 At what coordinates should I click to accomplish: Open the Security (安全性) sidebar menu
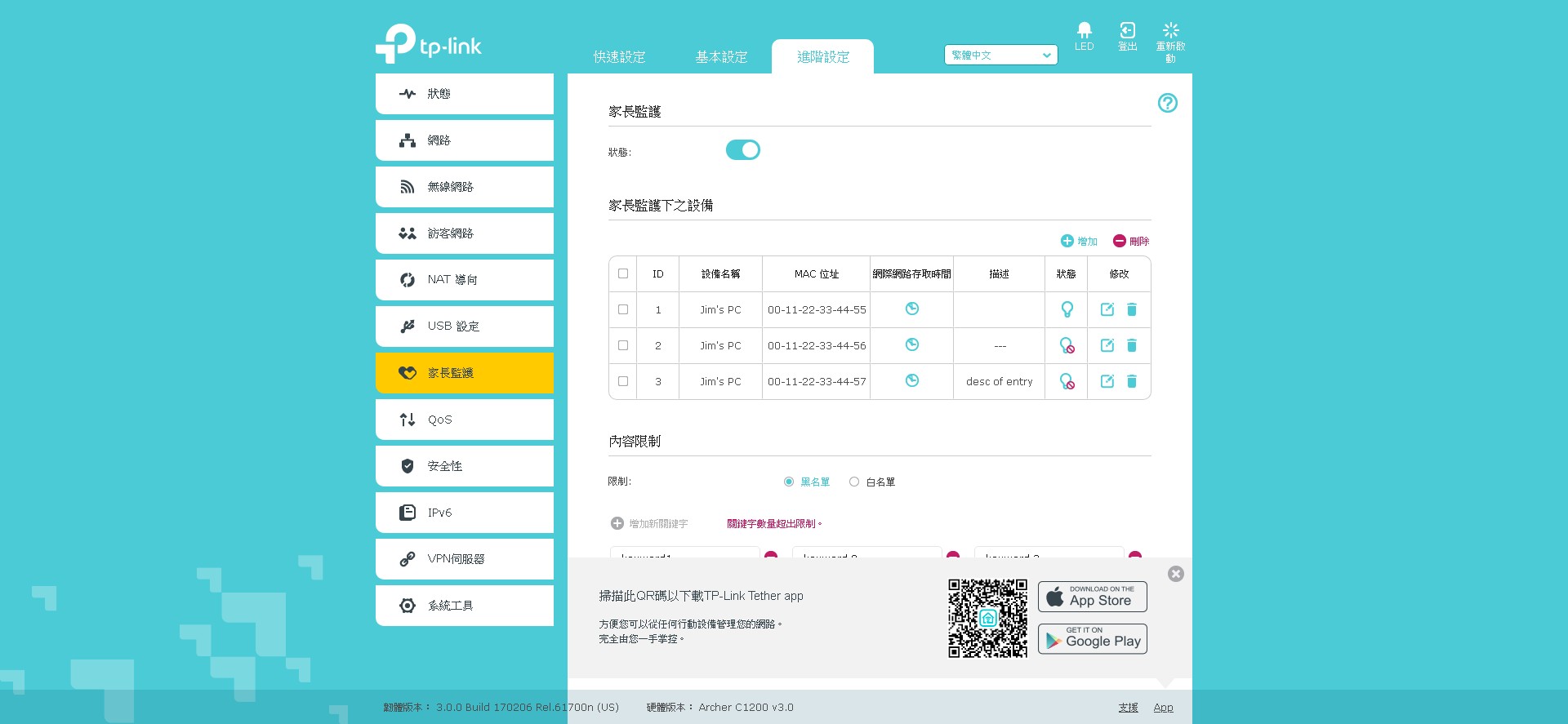[465, 466]
